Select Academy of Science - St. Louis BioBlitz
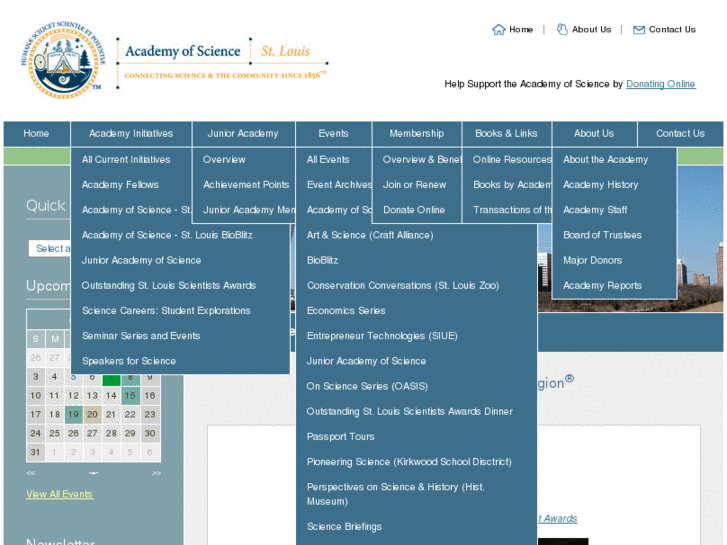 tap(167, 235)
